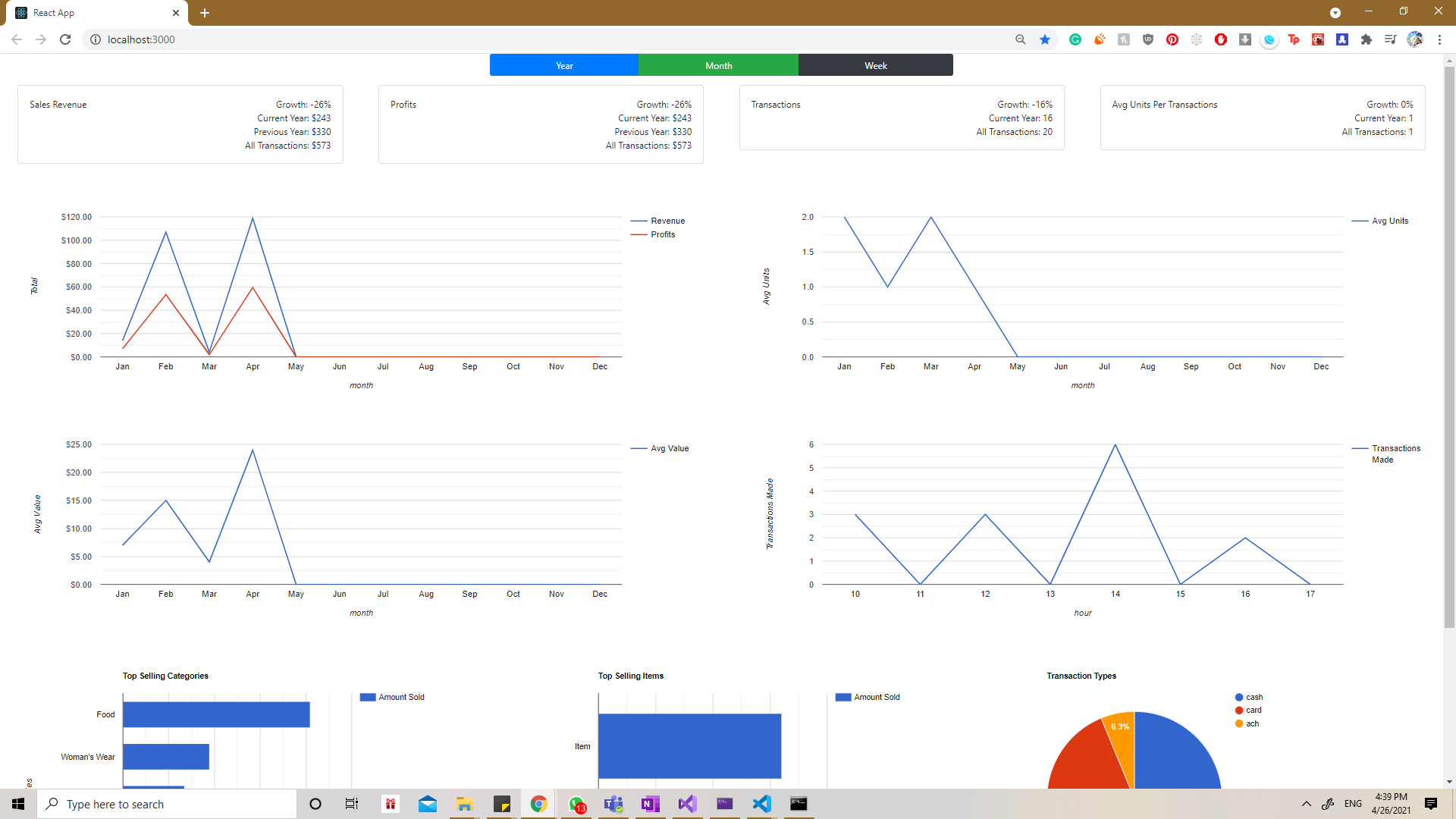The height and width of the screenshot is (819, 1456).
Task: Launch Visual Studio Code from the taskbar
Action: (761, 804)
